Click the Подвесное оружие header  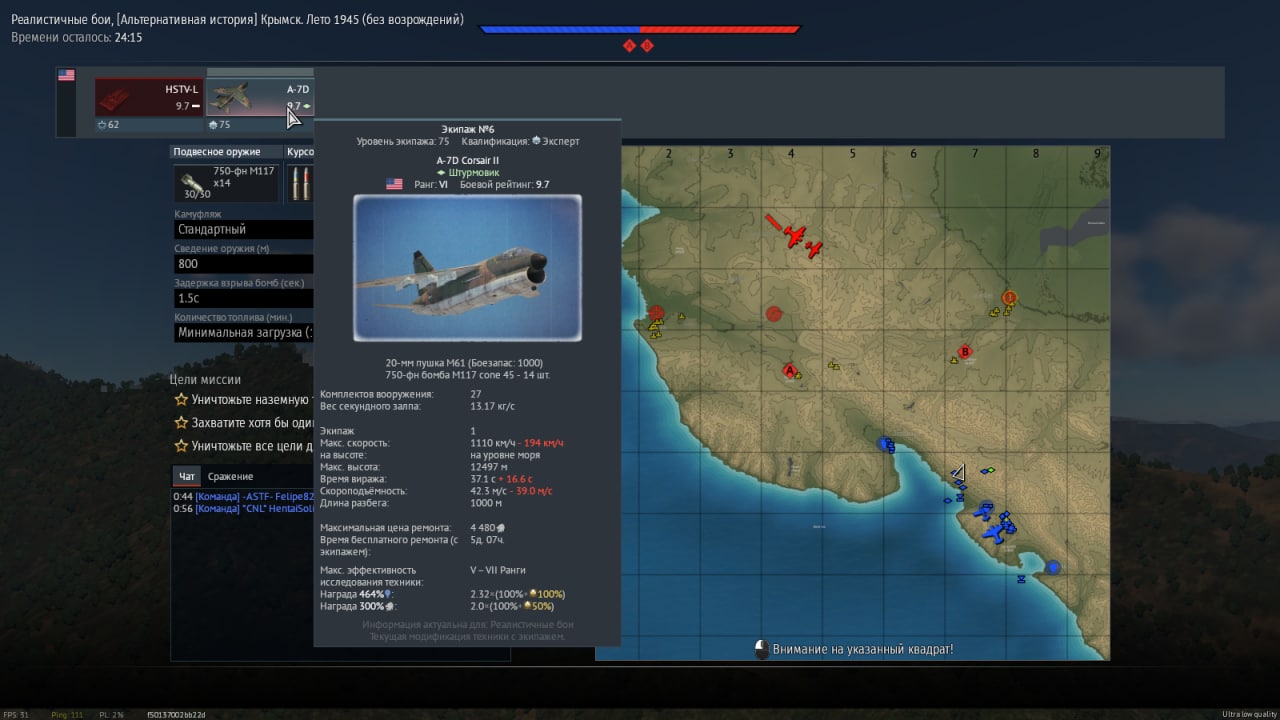point(217,152)
